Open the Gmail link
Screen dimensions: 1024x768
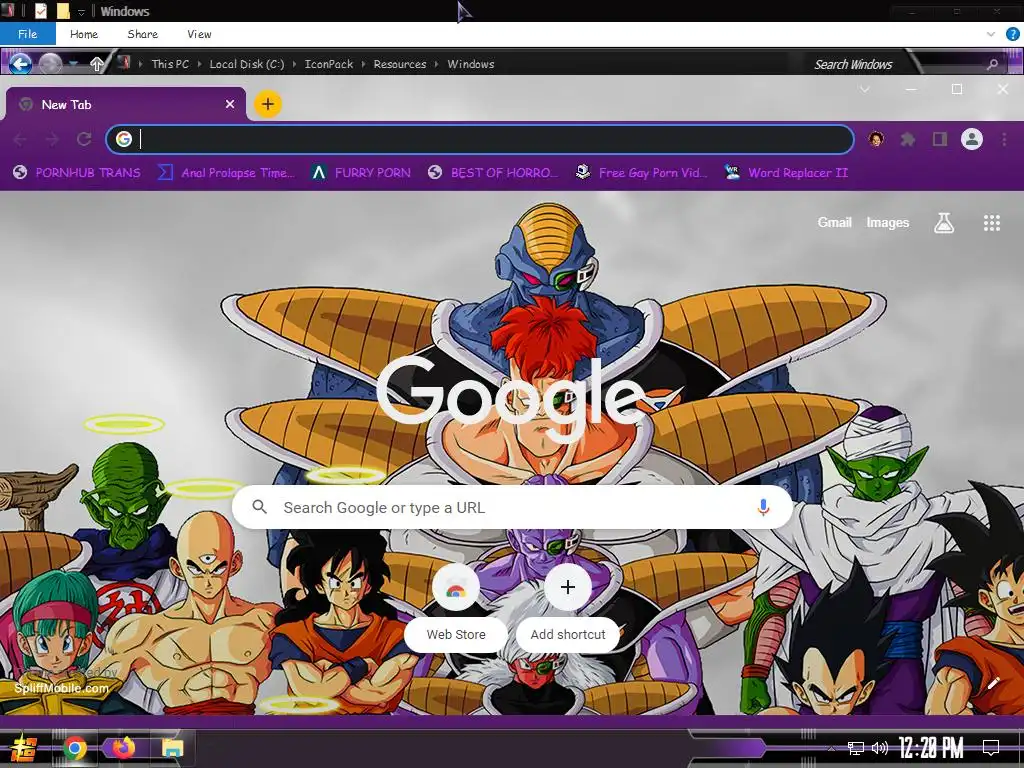point(835,223)
